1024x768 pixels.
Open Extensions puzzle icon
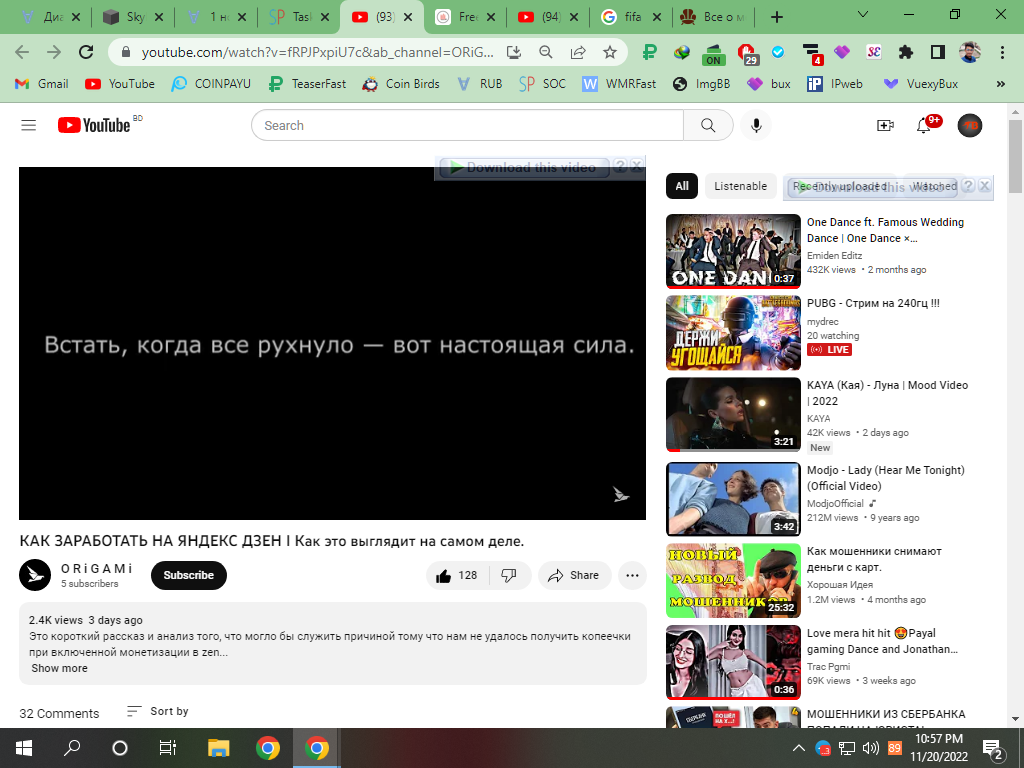(x=906, y=52)
